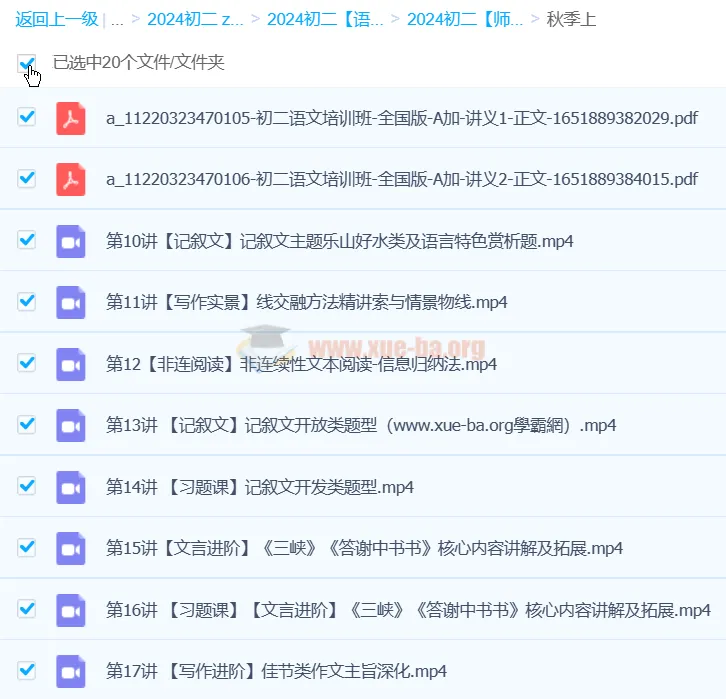Click PDF icon for 讲义1 file
The image size is (726, 699).
click(71, 118)
